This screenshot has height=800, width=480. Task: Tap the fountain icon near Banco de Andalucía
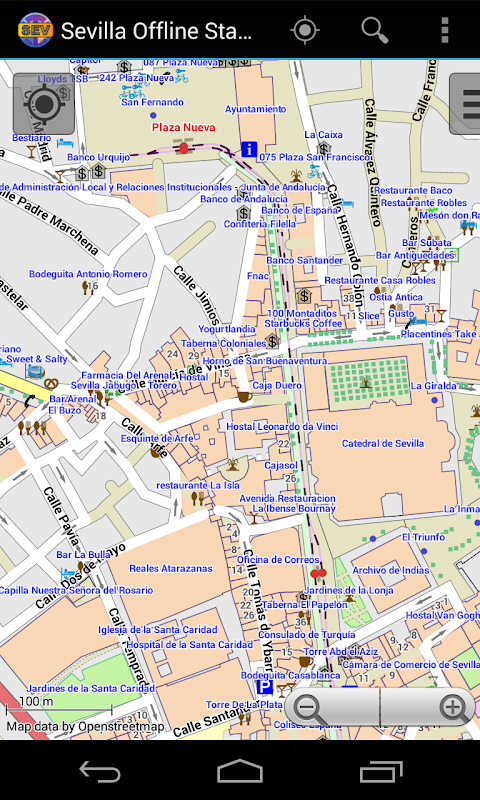tap(296, 177)
